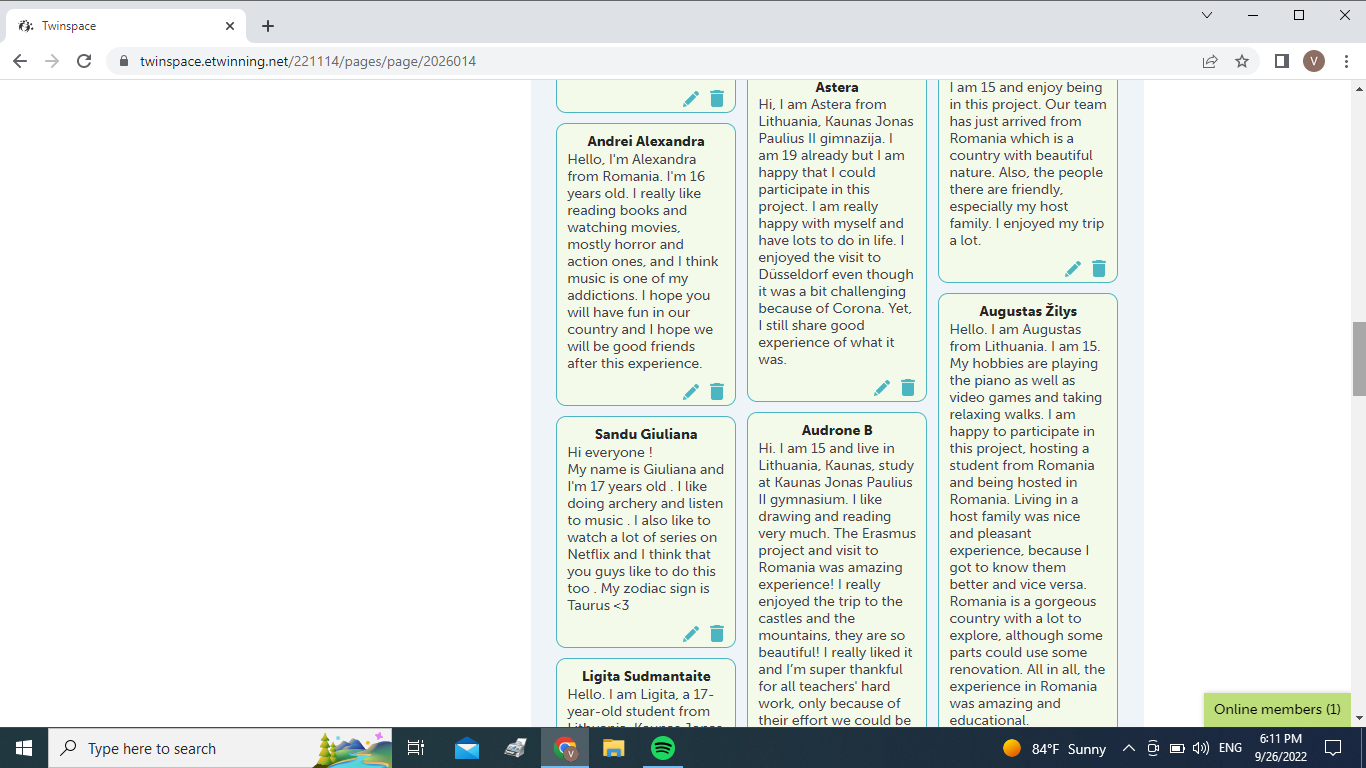Open Mail app on taskbar

467,748
